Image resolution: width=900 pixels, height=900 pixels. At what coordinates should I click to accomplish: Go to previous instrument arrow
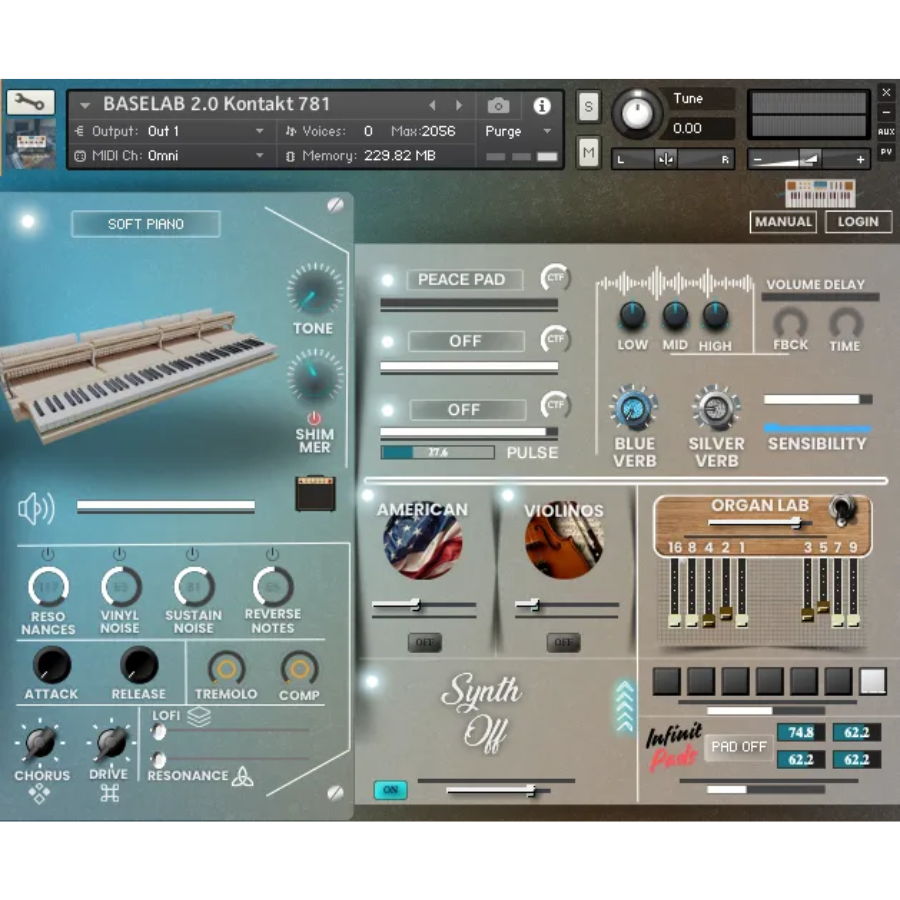point(433,105)
